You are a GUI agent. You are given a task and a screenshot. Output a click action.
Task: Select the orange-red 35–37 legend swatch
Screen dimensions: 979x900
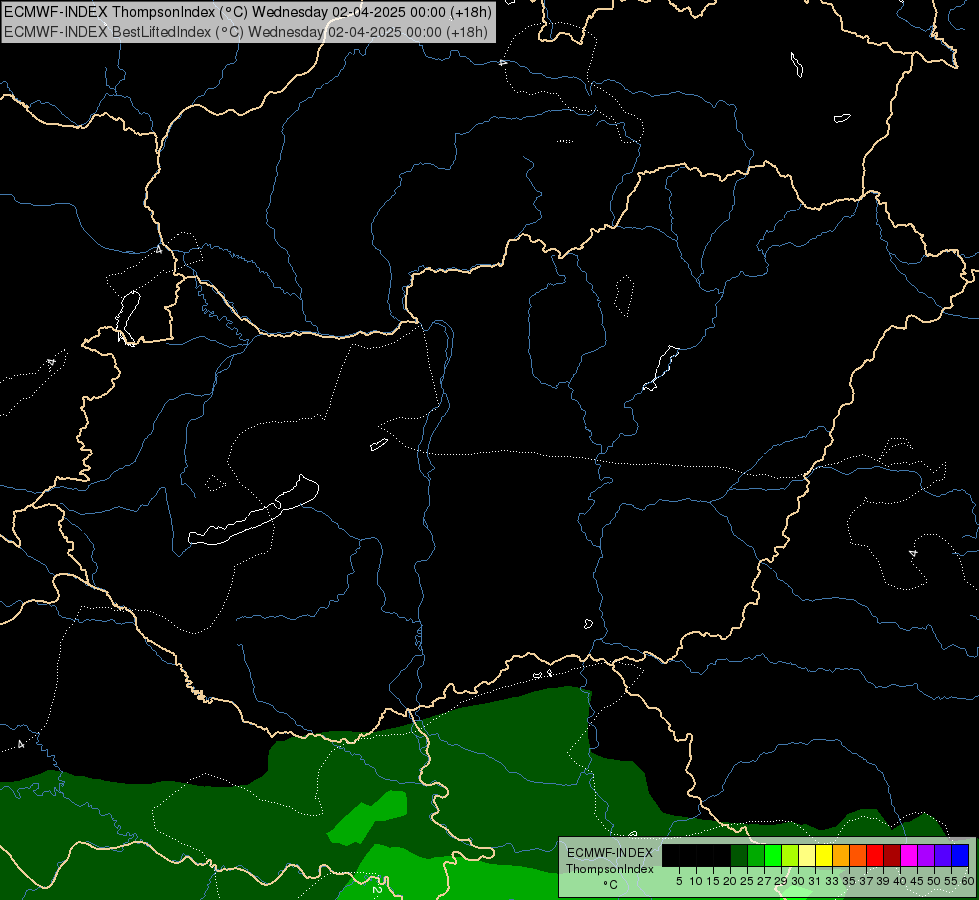tap(858, 855)
